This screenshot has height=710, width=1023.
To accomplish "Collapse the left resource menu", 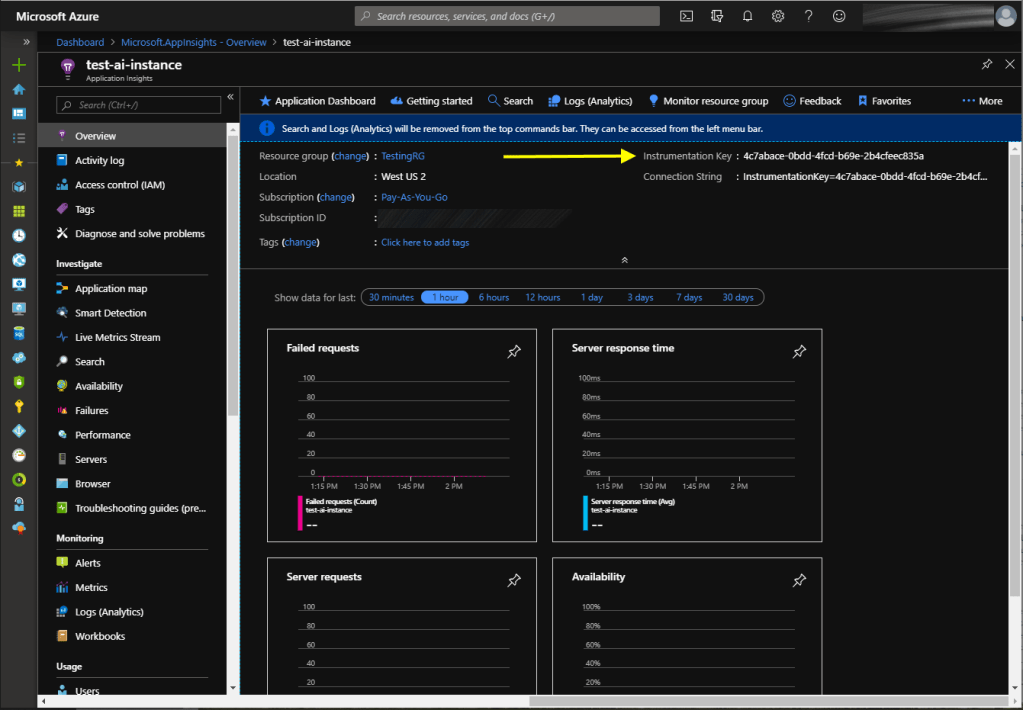I will tap(231, 97).
